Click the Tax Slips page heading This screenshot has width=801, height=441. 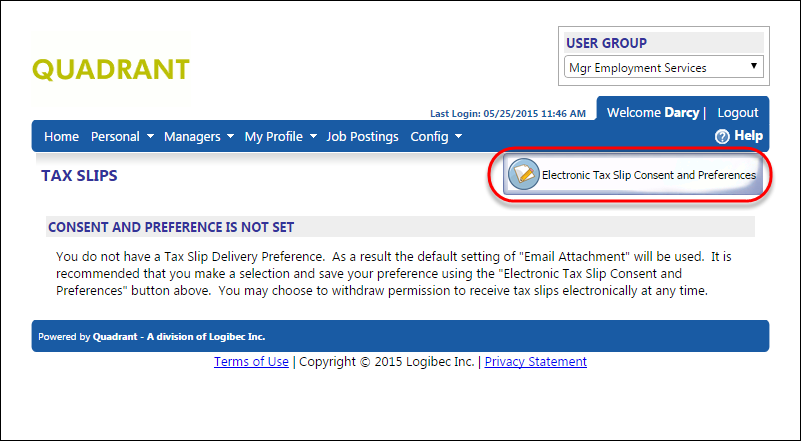tap(79, 176)
